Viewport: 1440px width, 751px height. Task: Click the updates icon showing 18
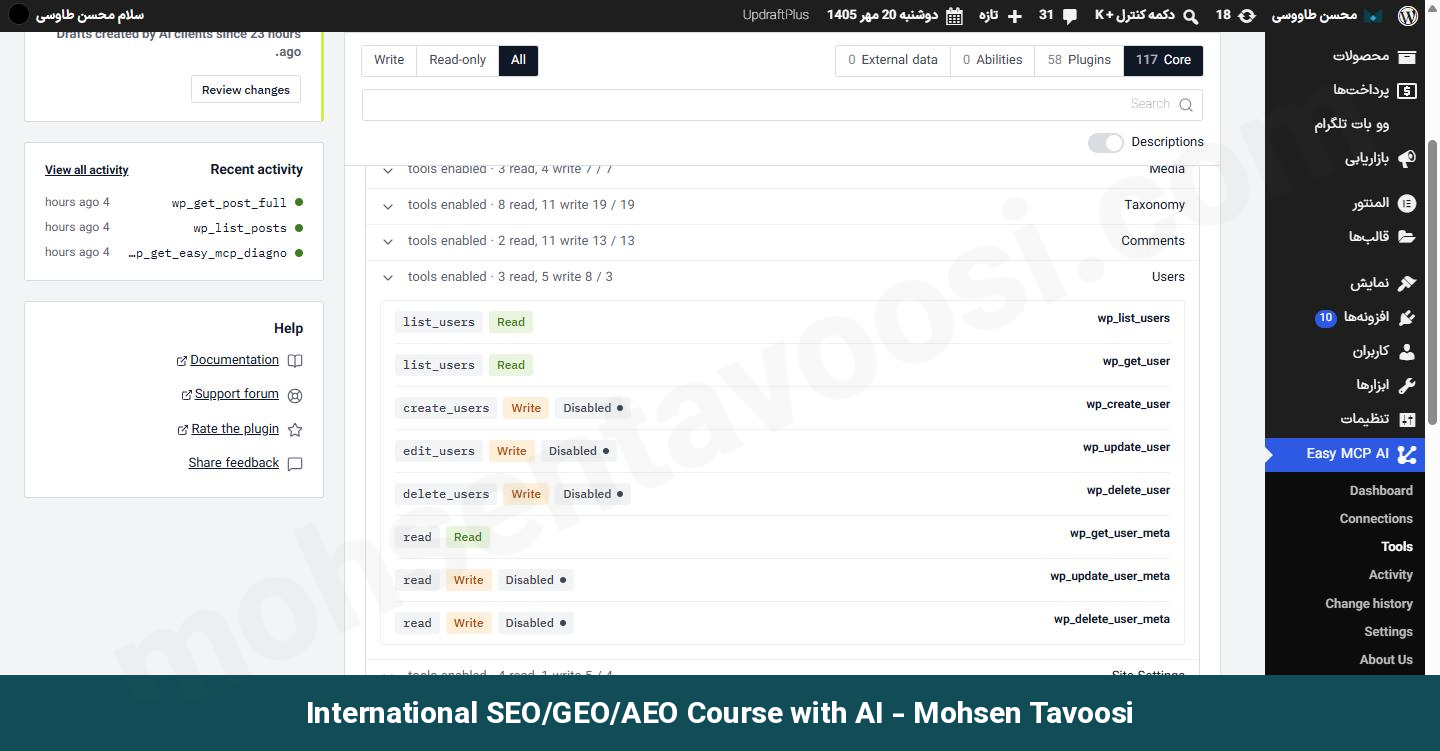point(1247,16)
